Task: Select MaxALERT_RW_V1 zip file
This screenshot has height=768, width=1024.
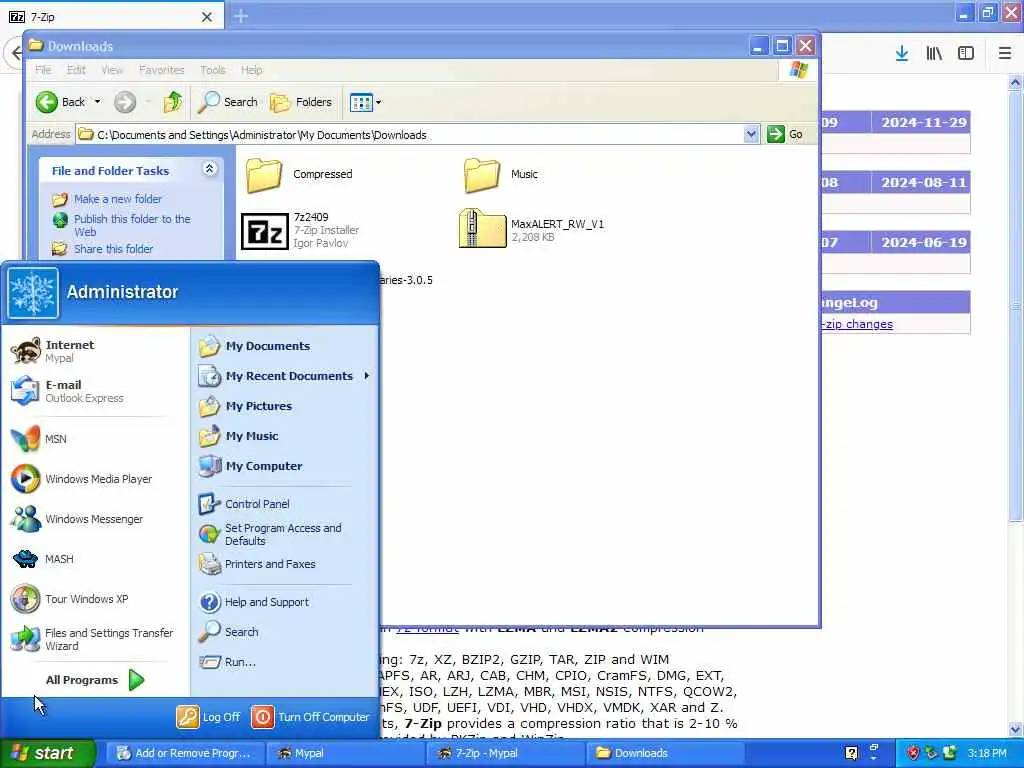Action: [x=532, y=229]
